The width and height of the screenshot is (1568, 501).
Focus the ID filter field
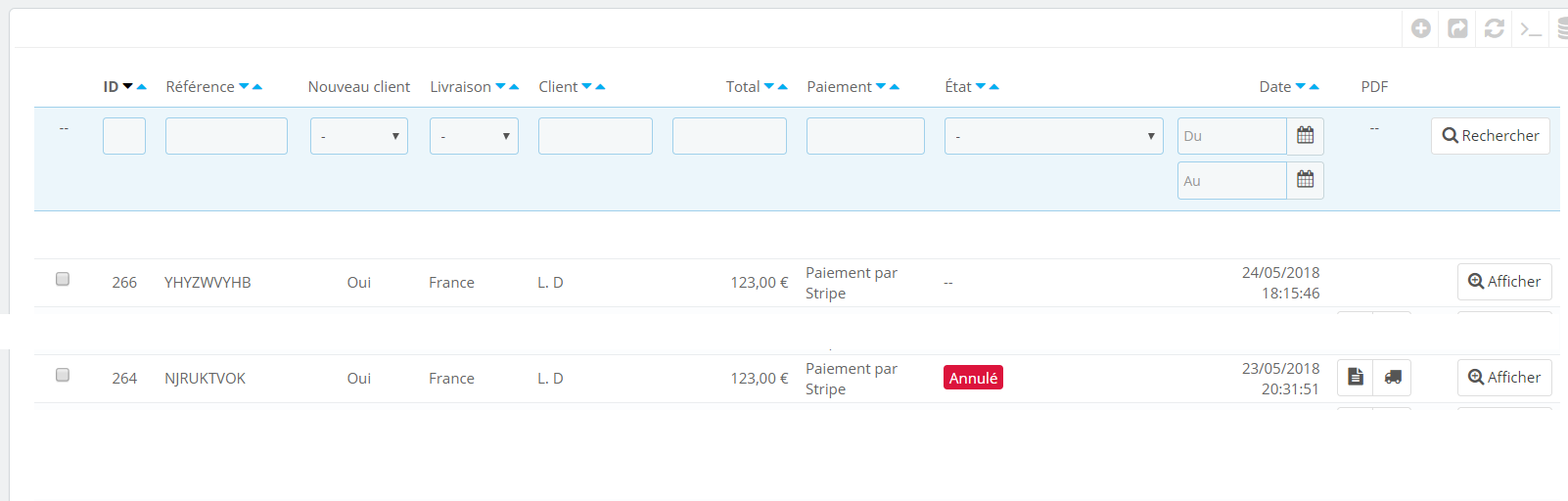pos(124,136)
